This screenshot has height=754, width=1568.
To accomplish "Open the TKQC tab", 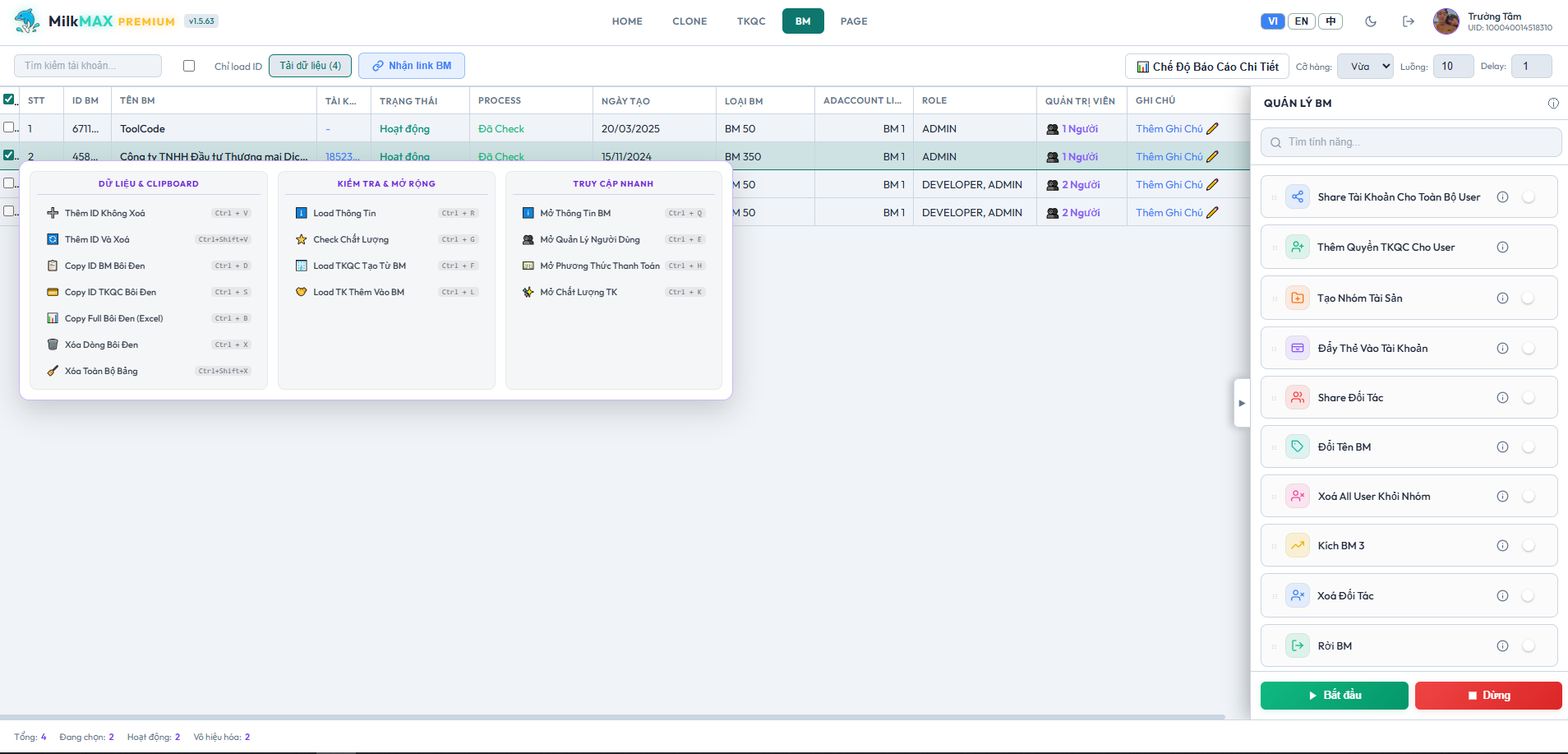I will tap(751, 21).
